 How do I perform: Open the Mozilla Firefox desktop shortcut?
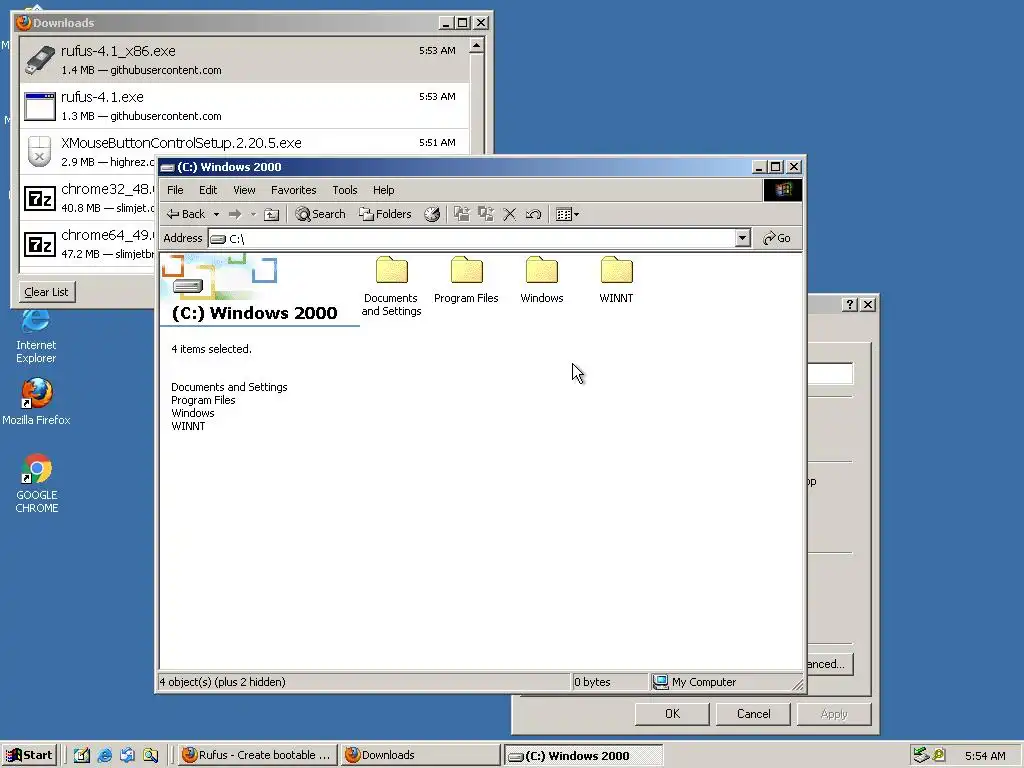pyautogui.click(x=36, y=402)
